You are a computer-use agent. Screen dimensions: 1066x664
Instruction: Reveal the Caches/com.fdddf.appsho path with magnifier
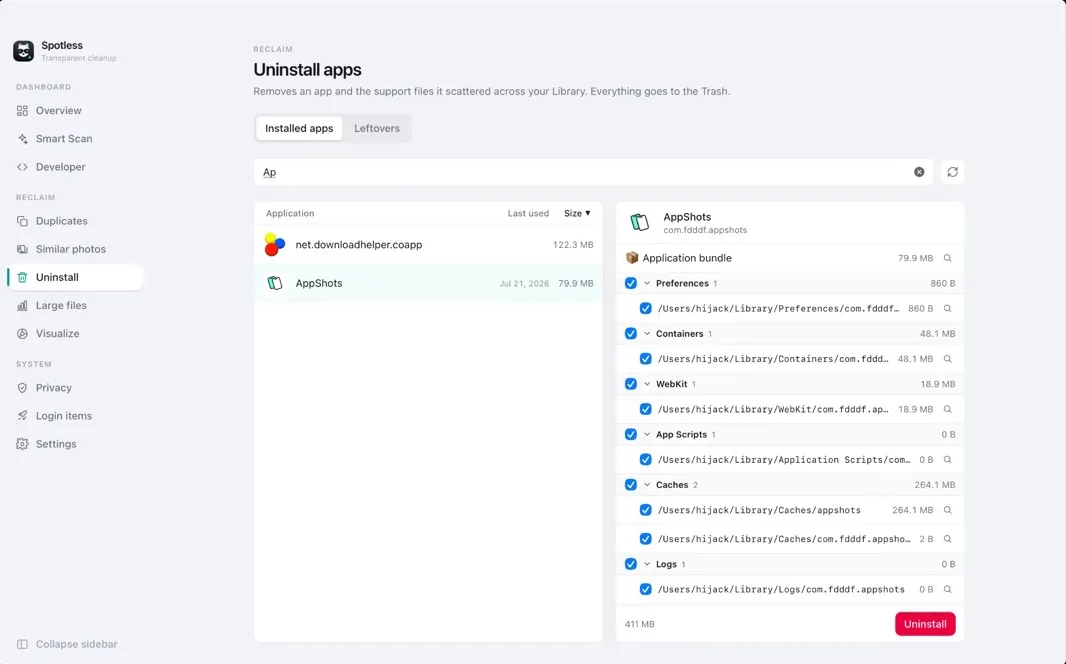[x=947, y=539]
